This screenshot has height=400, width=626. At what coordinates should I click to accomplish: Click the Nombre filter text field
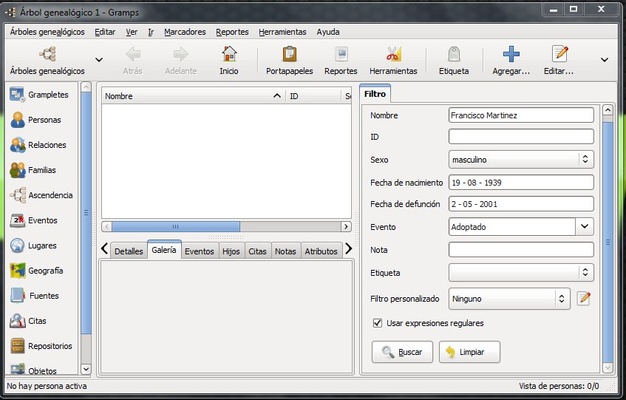[520, 115]
